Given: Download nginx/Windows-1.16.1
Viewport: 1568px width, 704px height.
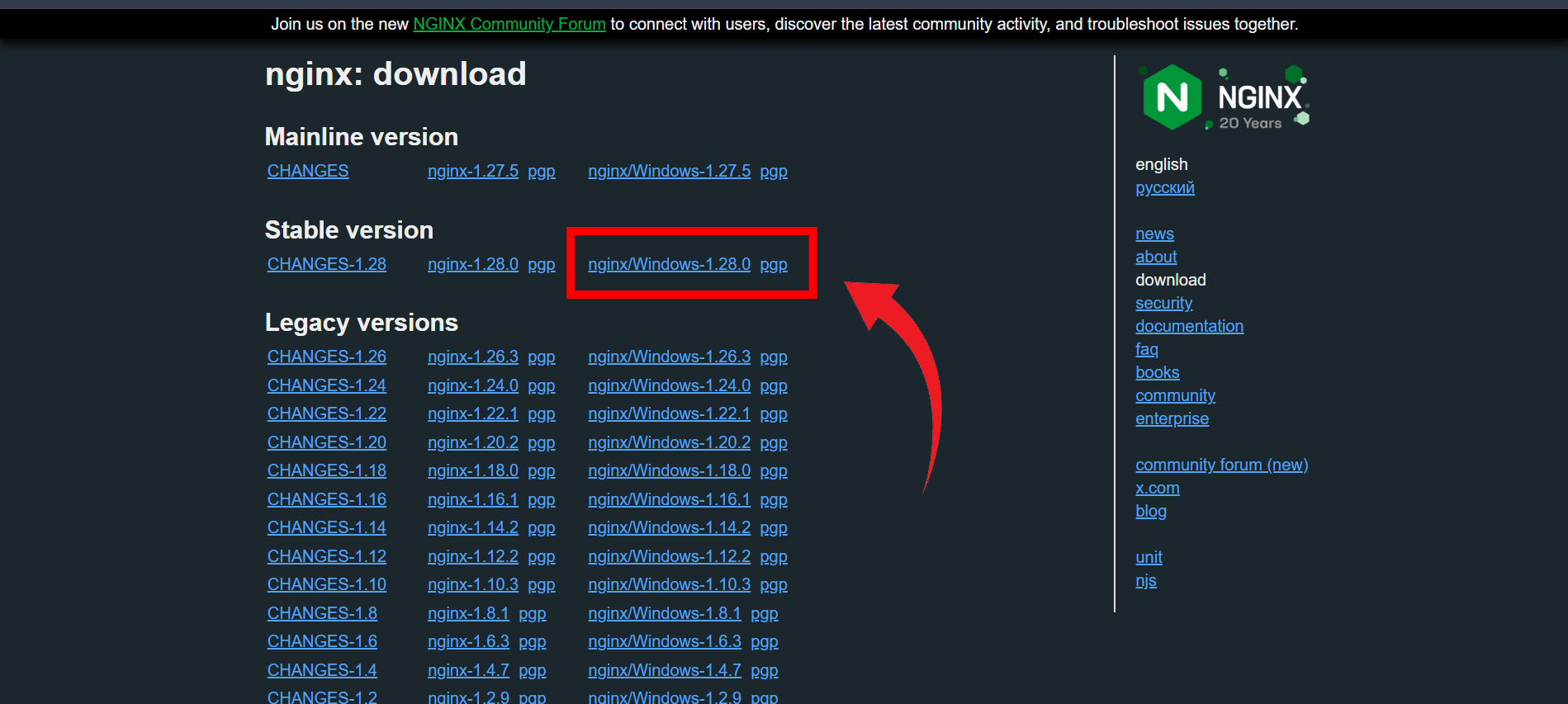Looking at the screenshot, I should tap(670, 499).
